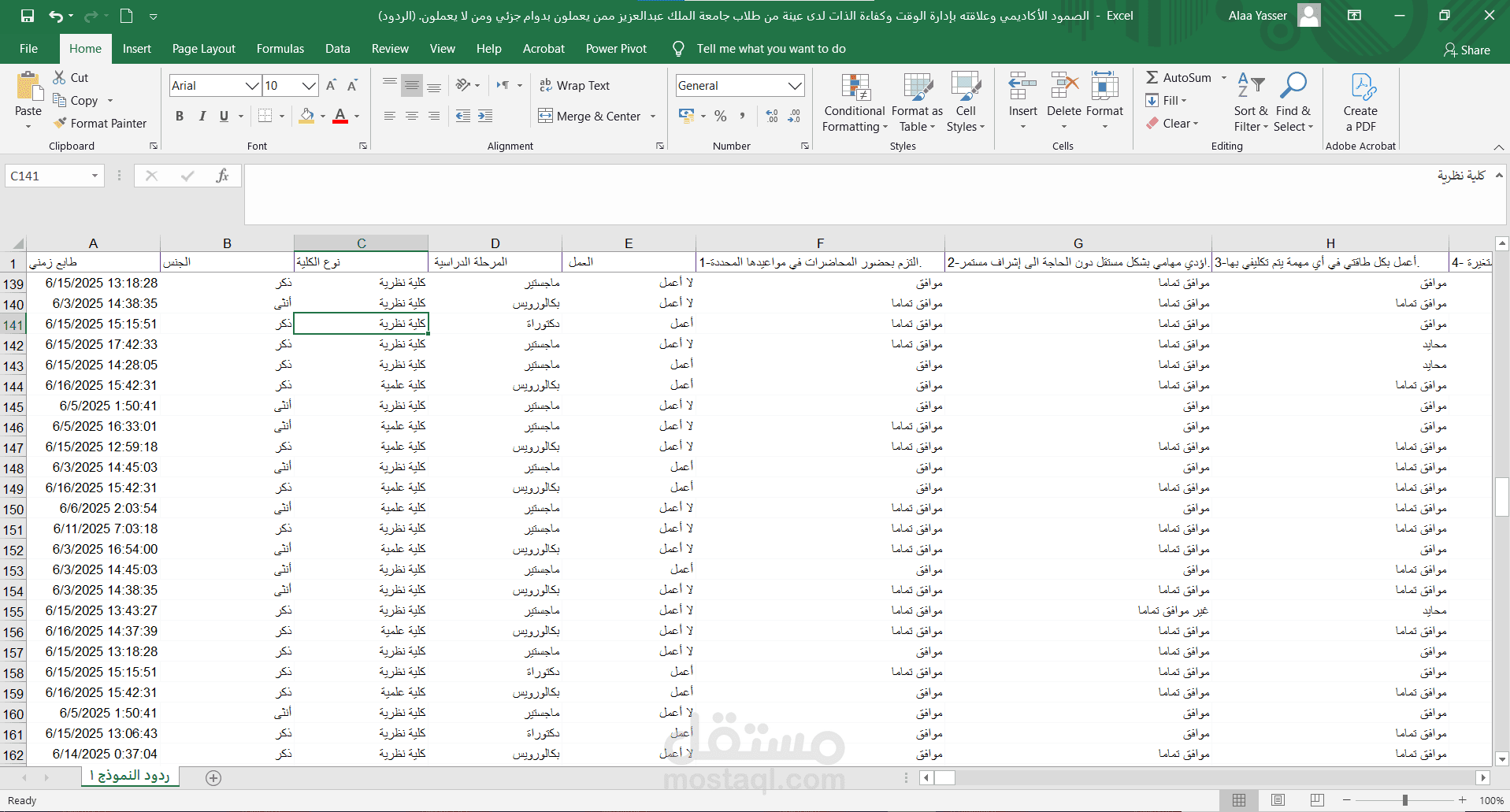Create a PDF with Adobe Acrobat
This screenshot has height=812, width=1510.
point(1360,102)
